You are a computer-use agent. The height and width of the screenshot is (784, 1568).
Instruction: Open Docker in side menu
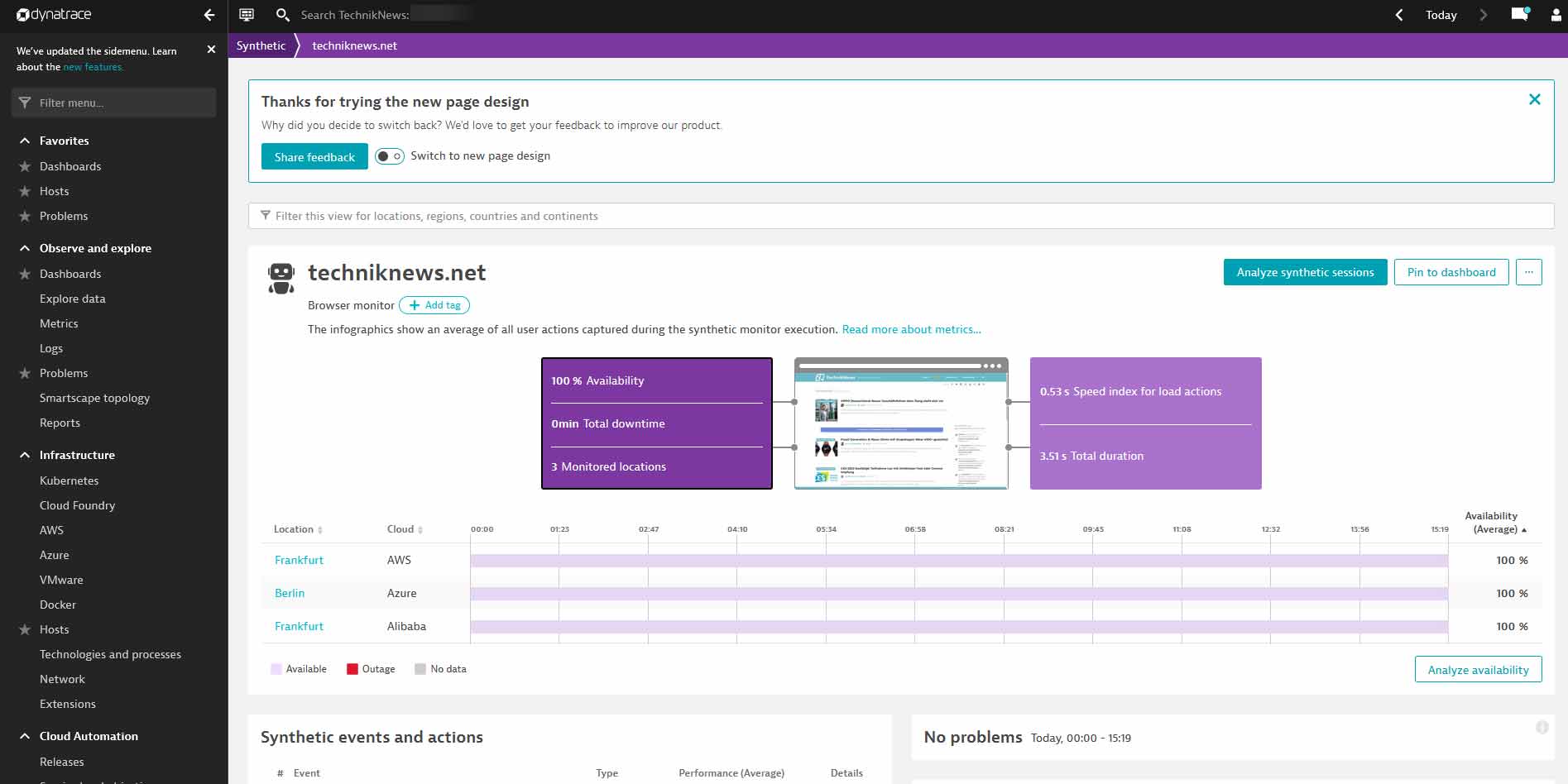click(58, 605)
